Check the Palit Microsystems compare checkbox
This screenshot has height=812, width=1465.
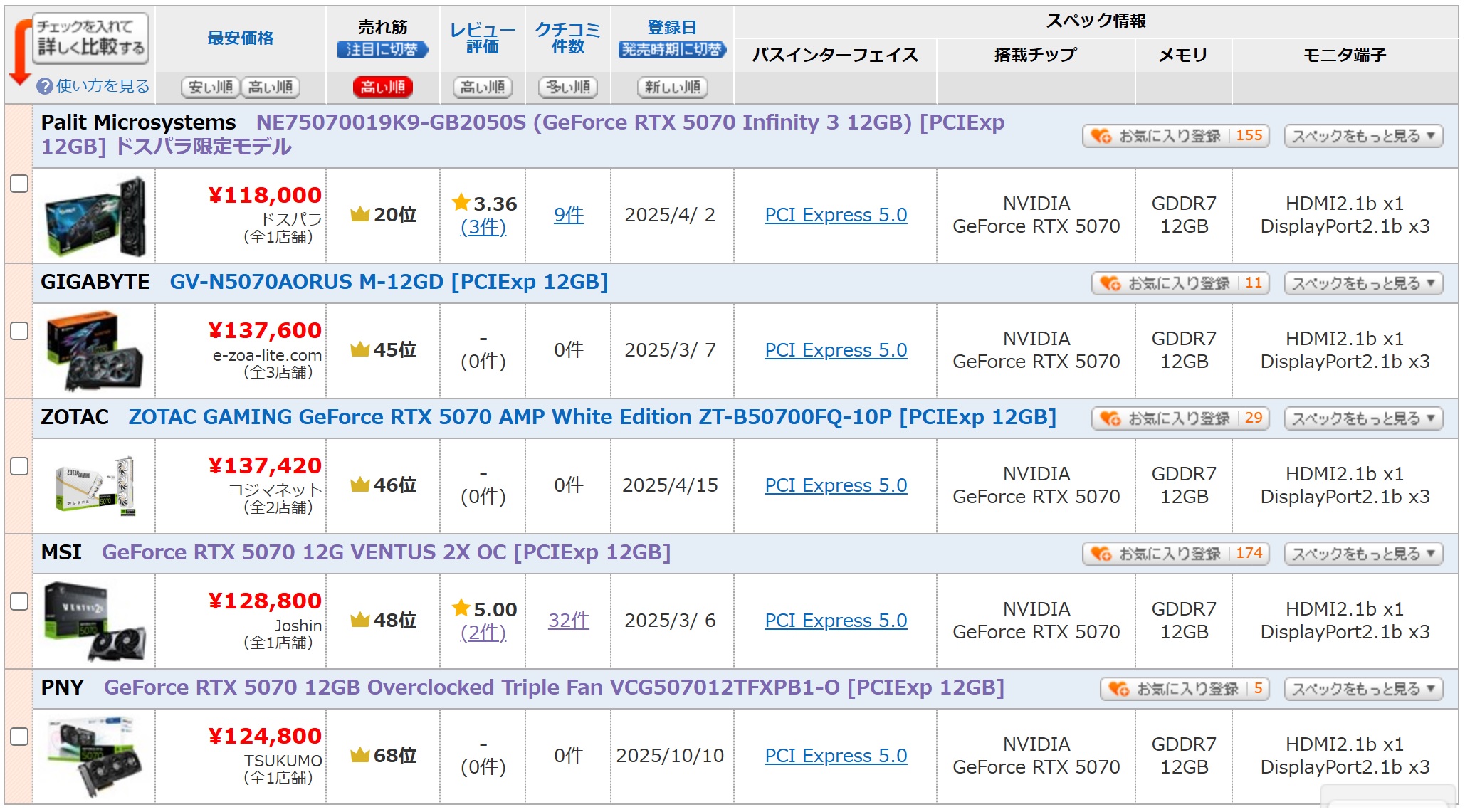[19, 184]
